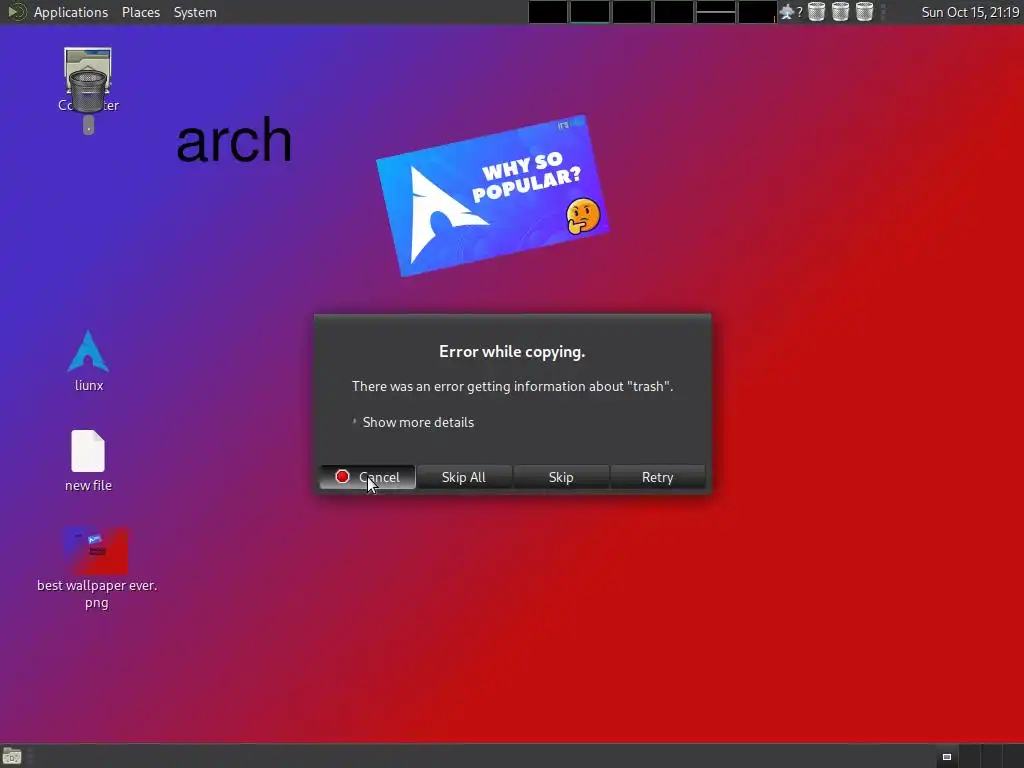This screenshot has width=1024, height=768.
Task: Click the MATE logo icon in top panel
Action: 16,12
